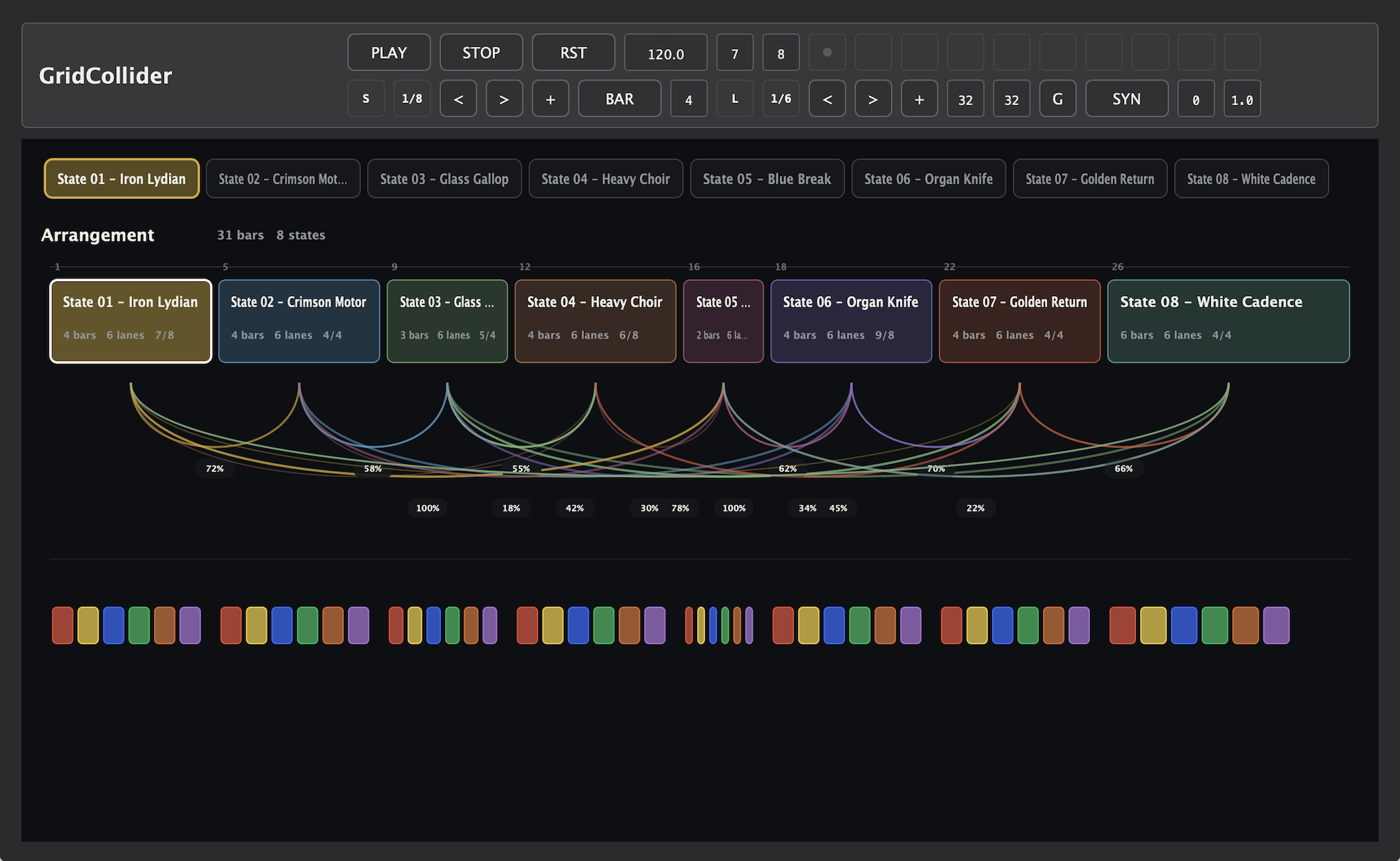Click the 58% transition probability label
Screen dimensions: 1400x861
[x=373, y=468]
